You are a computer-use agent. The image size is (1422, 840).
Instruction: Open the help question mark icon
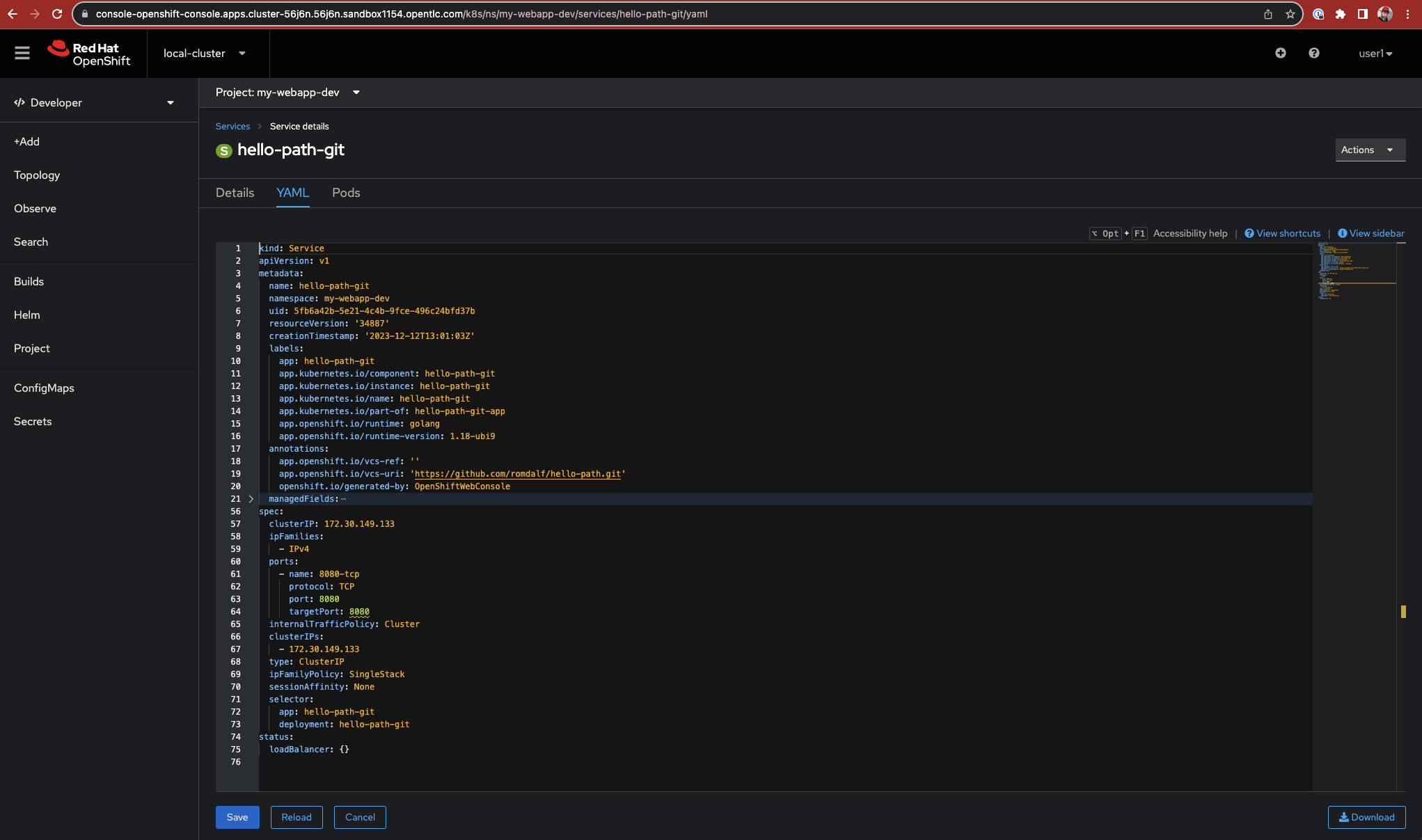tap(1313, 53)
